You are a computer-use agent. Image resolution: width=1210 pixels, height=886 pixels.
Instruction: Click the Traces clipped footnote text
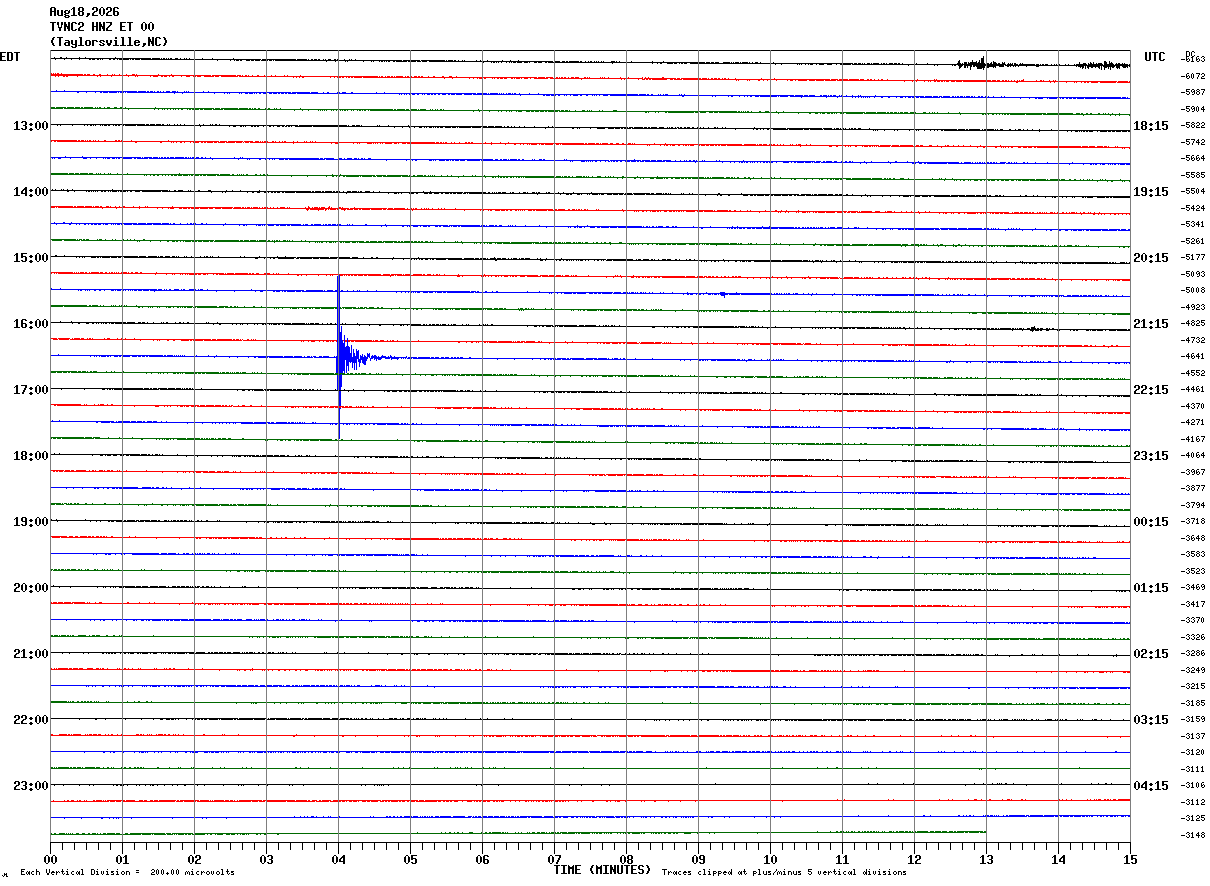pyautogui.click(x=784, y=872)
